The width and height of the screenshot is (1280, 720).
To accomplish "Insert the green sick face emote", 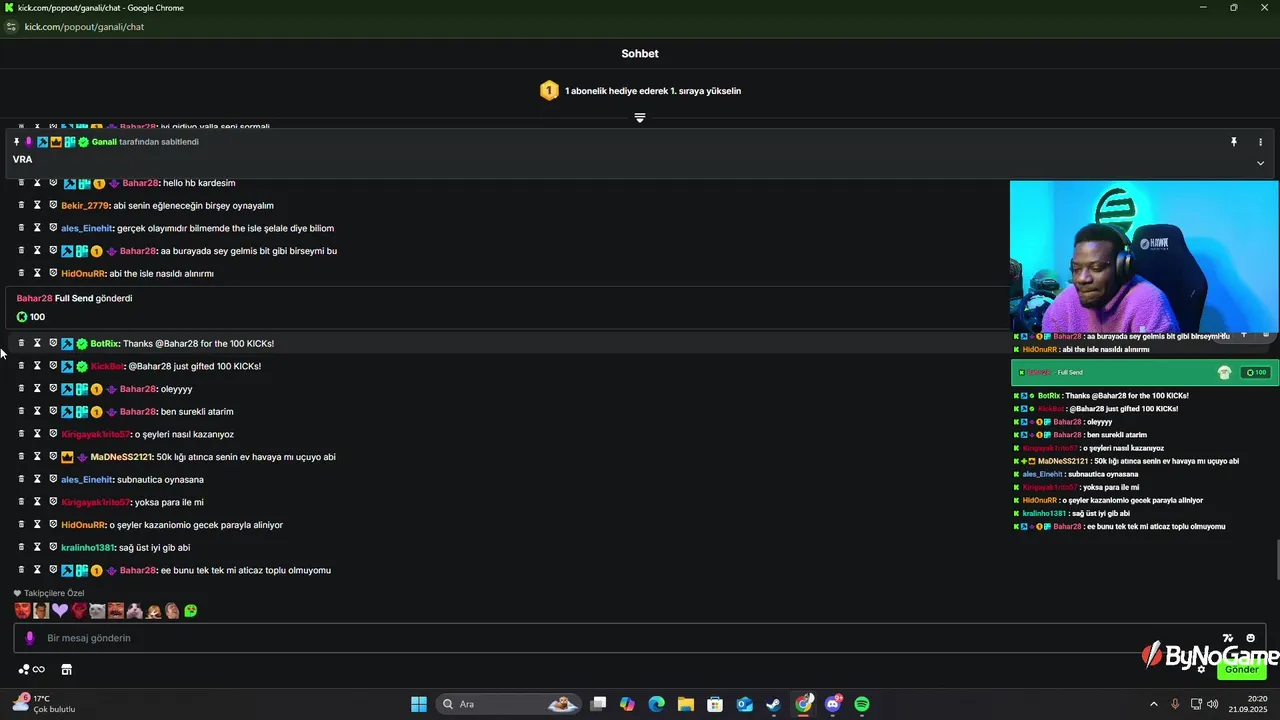I will 191,611.
